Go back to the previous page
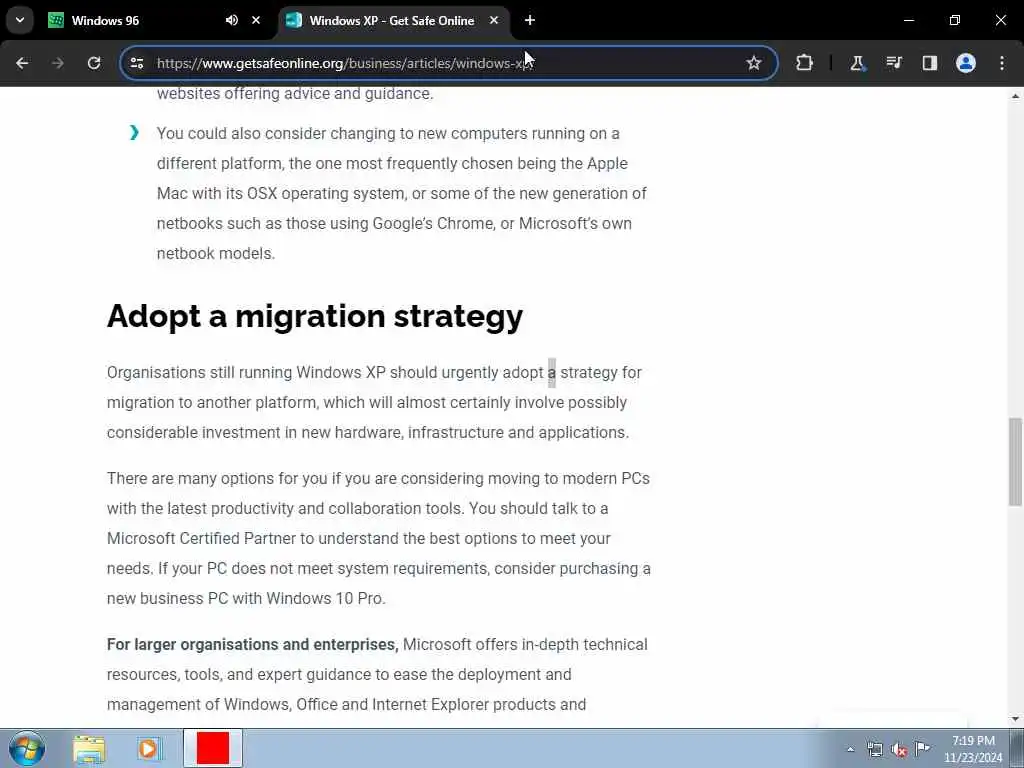 [22, 63]
